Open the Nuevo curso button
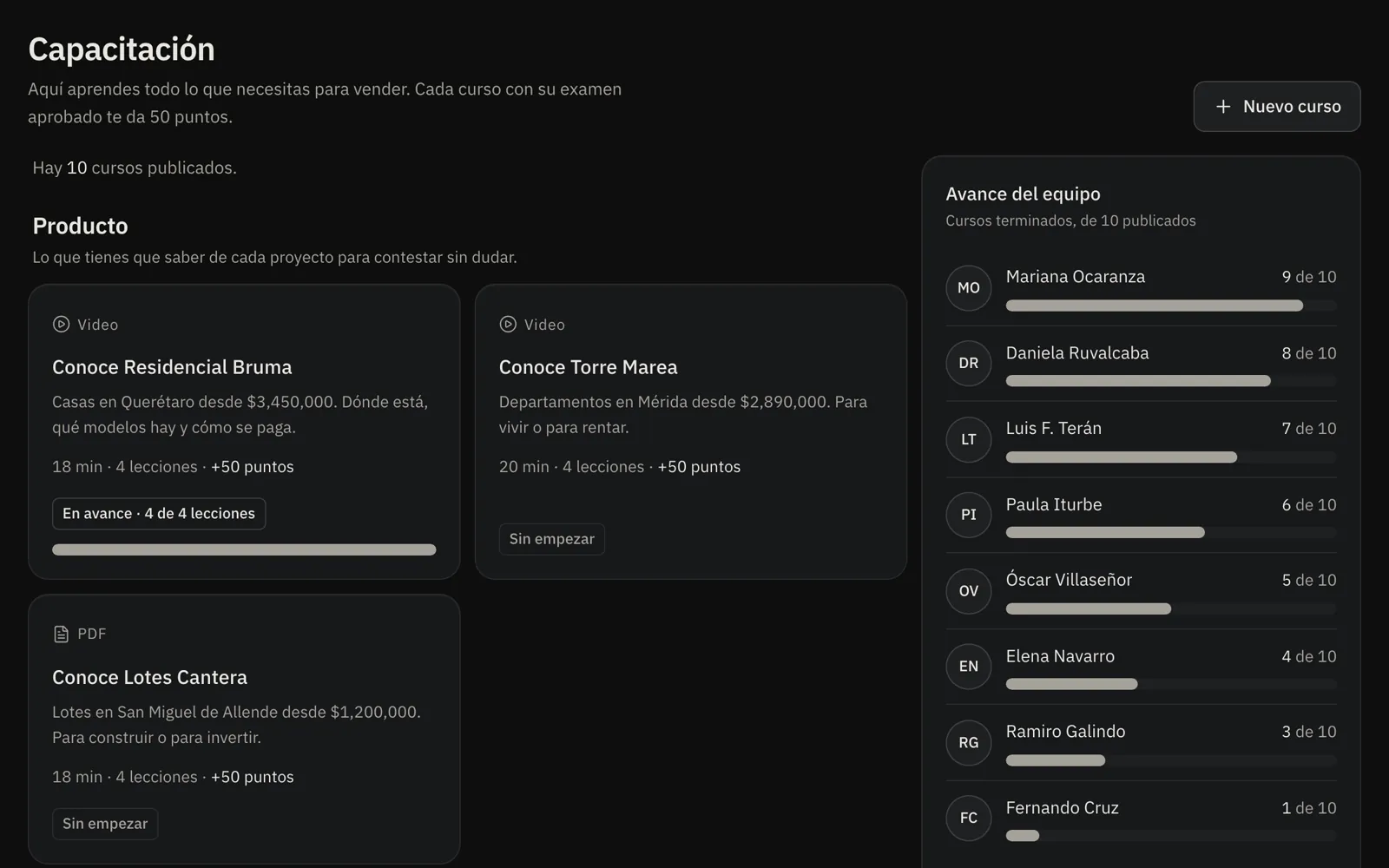1389x868 pixels. pos(1276,107)
